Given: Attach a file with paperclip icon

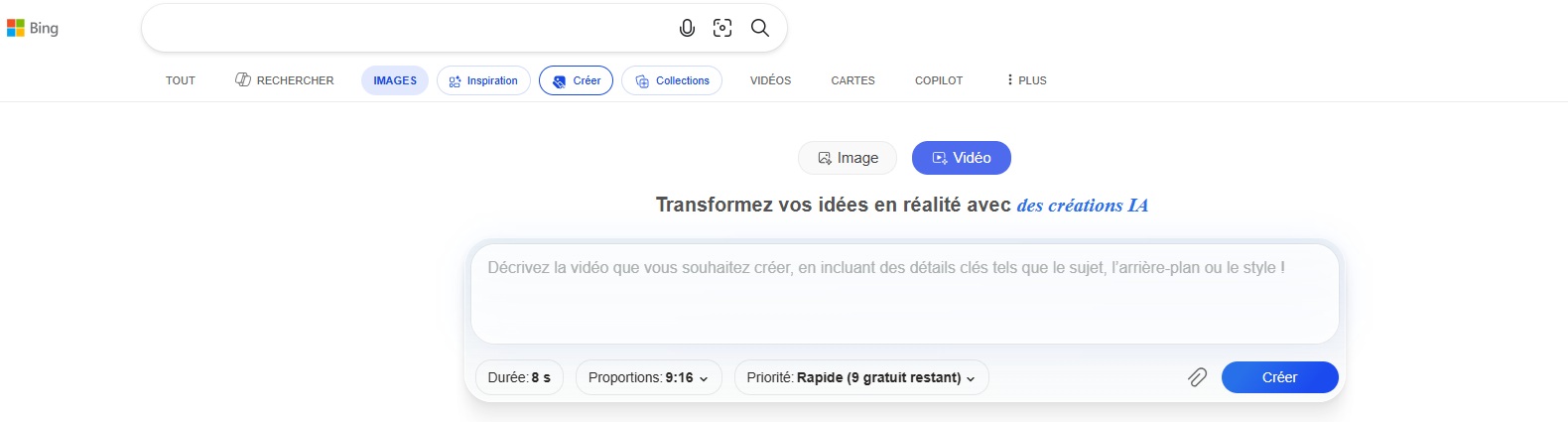Looking at the screenshot, I should click(1198, 377).
